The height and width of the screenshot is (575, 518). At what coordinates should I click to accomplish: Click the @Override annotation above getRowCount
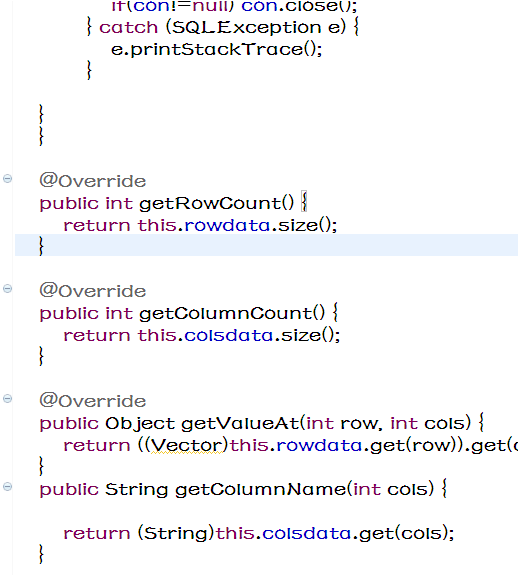pos(93,181)
